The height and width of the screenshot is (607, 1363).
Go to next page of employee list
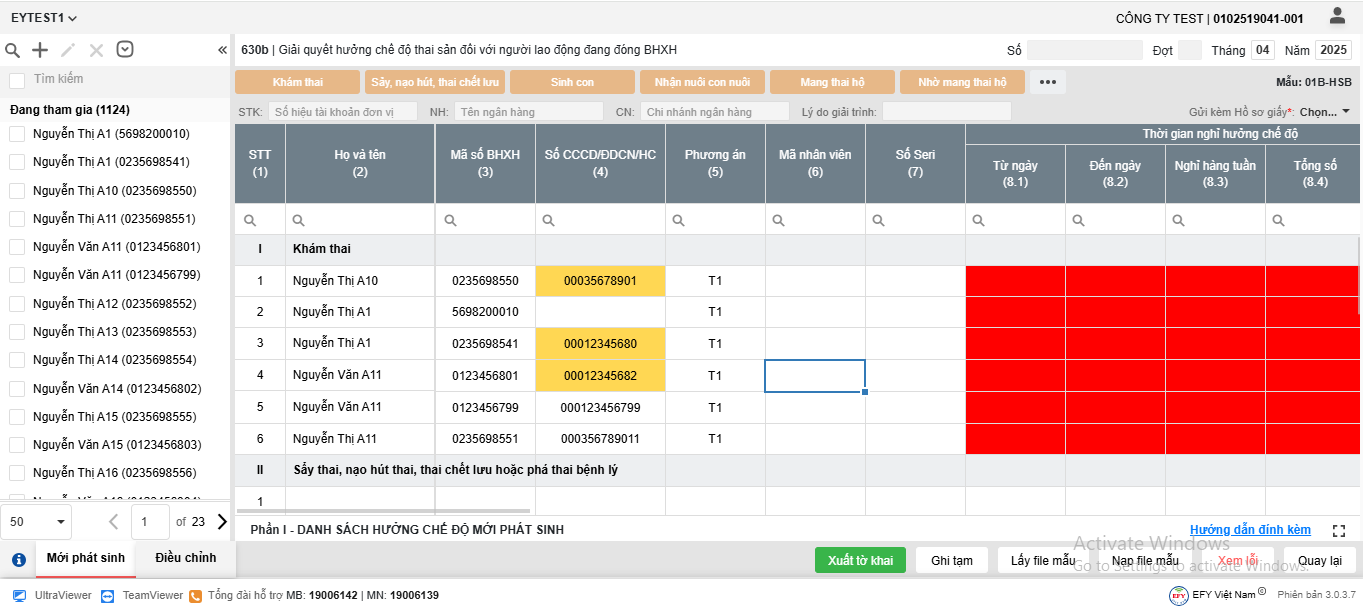click(x=222, y=521)
